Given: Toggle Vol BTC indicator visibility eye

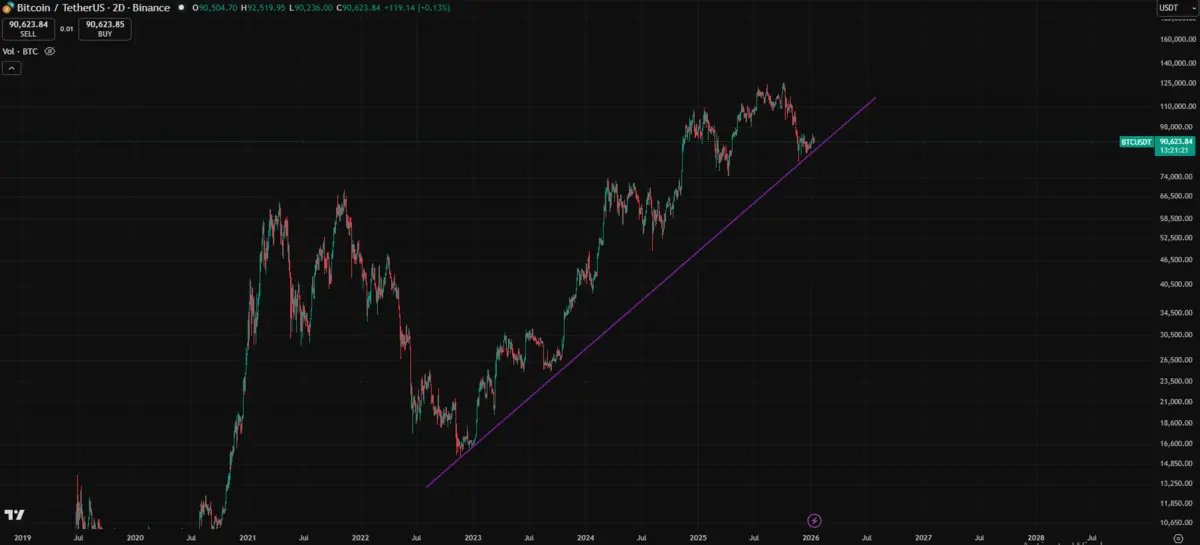Looking at the screenshot, I should pos(49,50).
